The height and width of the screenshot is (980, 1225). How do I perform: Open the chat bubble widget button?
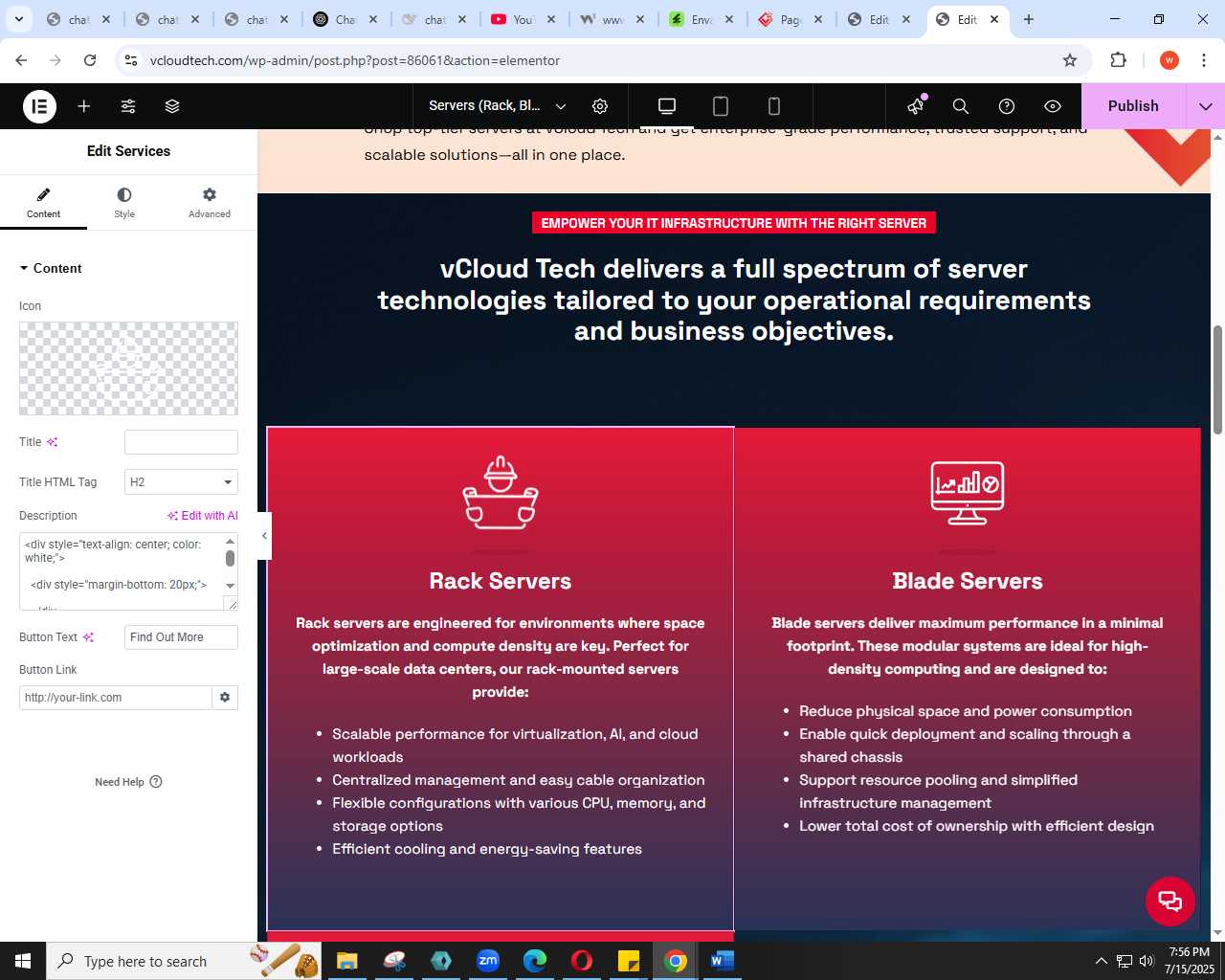pyautogui.click(x=1170, y=902)
